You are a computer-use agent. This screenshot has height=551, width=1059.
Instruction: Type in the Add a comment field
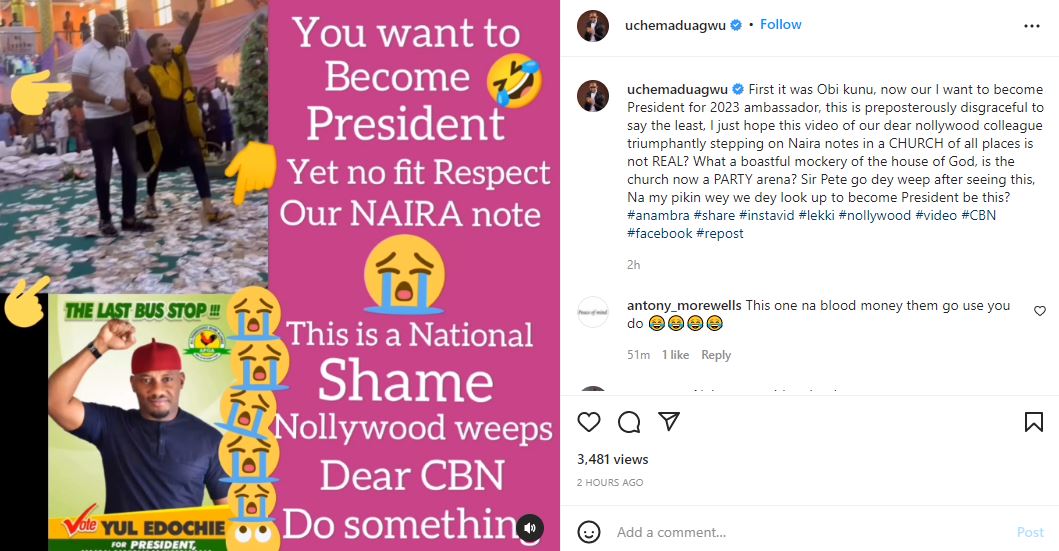coord(800,532)
